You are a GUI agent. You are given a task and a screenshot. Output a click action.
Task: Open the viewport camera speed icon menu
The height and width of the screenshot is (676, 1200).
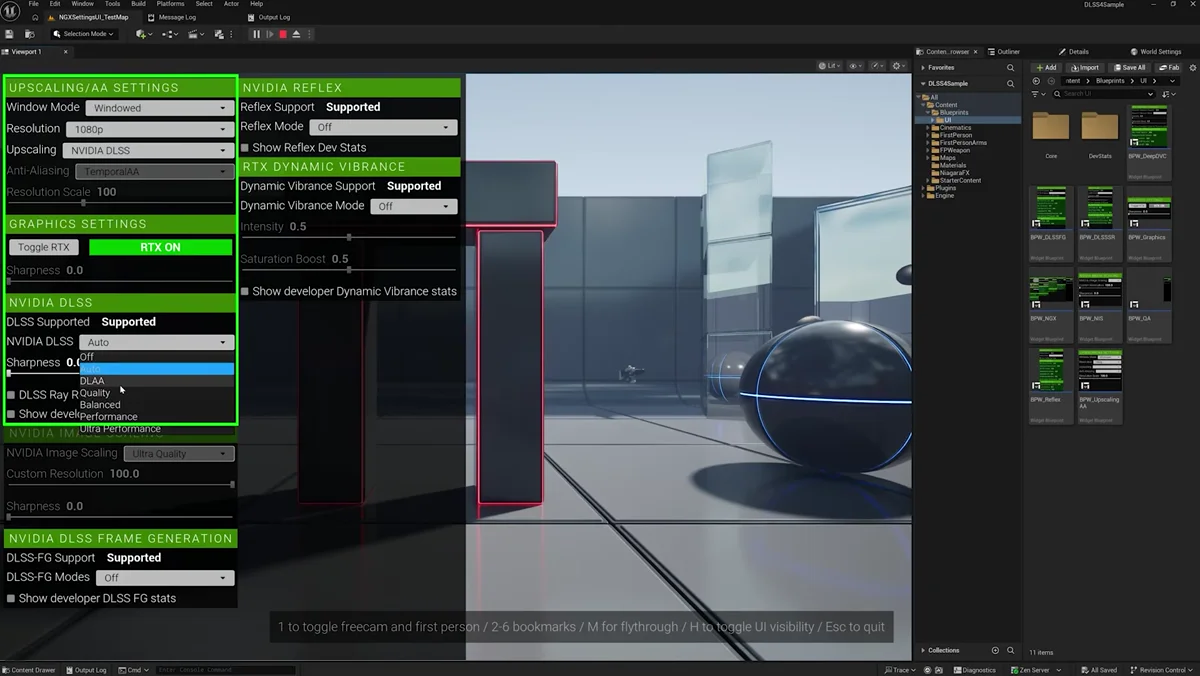877,66
